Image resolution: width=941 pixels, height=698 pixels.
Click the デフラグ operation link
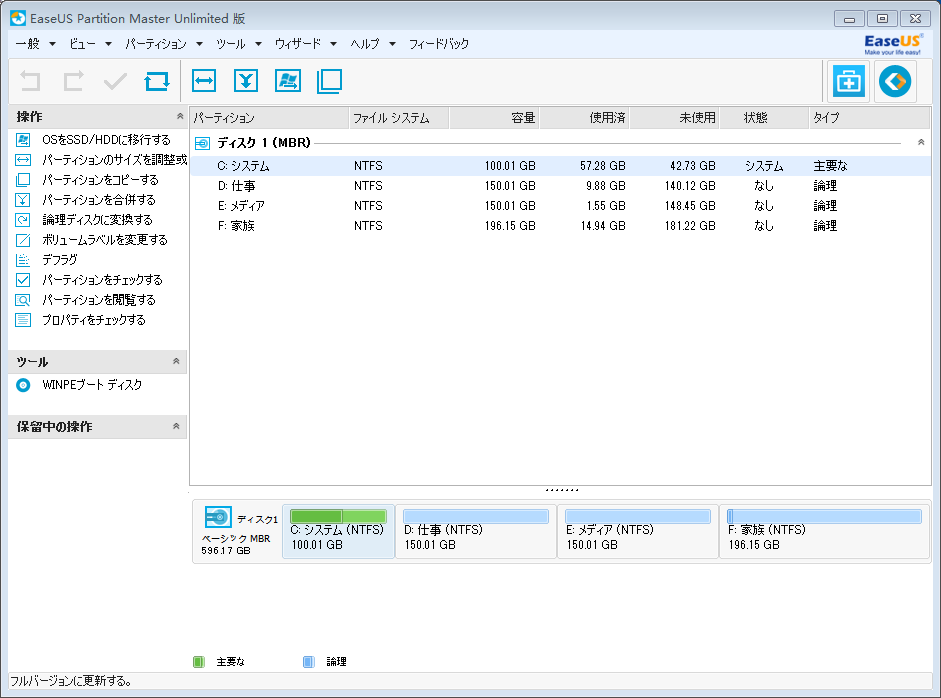[59, 260]
